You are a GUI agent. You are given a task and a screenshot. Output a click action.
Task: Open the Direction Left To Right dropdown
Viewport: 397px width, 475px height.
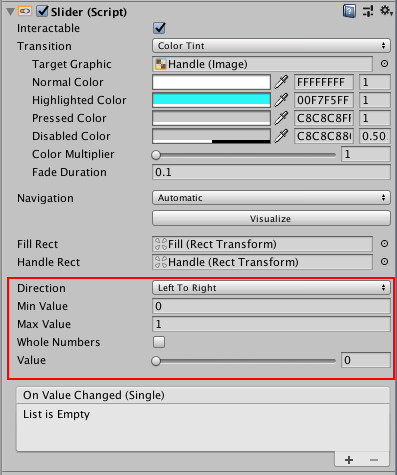(271, 288)
